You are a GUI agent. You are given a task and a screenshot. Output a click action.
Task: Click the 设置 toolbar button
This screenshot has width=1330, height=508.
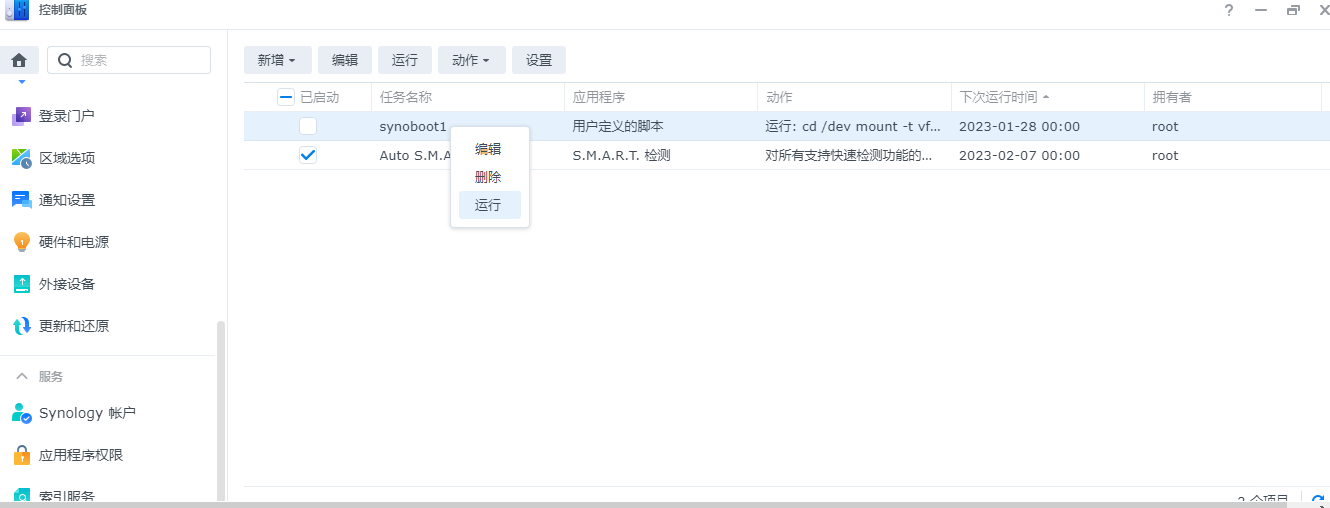pos(539,60)
